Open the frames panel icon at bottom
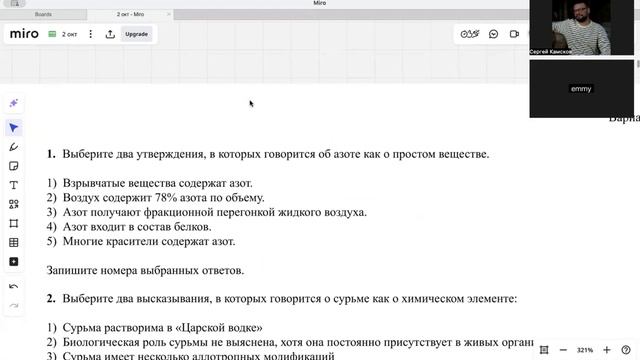Viewport: 640px width, 360px height. 544,350
